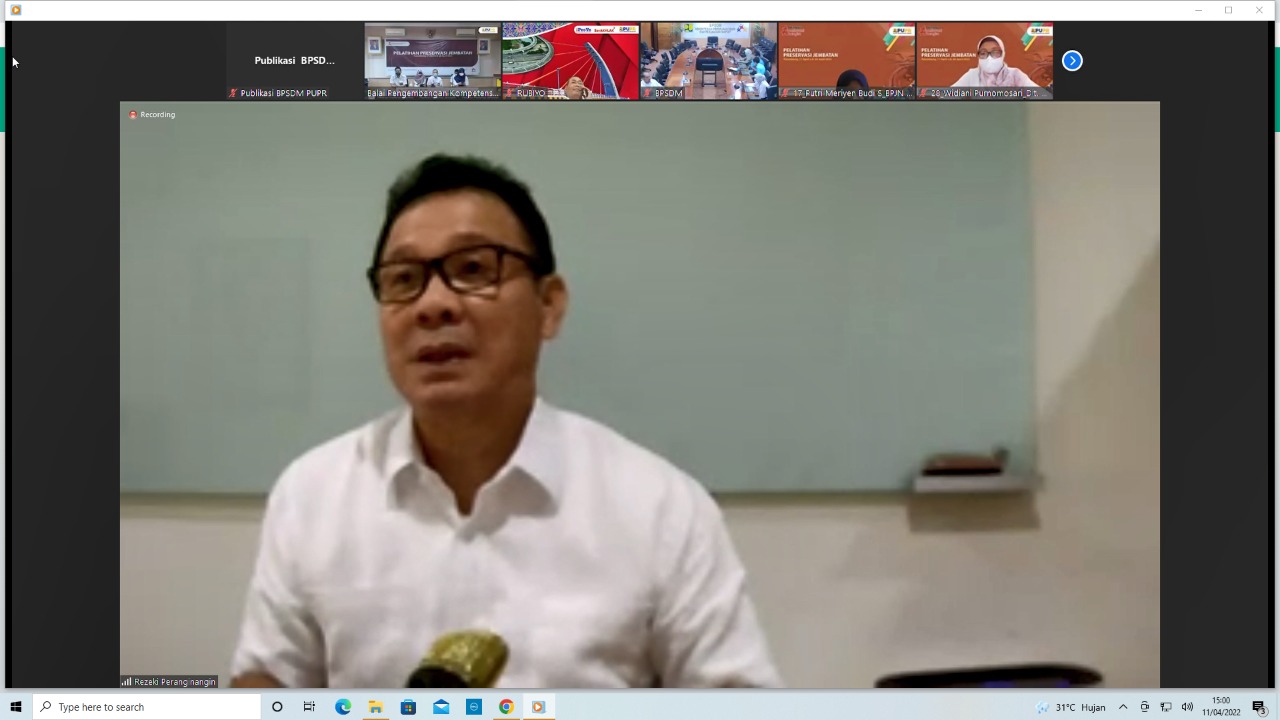Viewport: 1280px width, 720px height.
Task: Select 17_Putri Meriyen Budi S participant thumbnail
Action: point(846,61)
